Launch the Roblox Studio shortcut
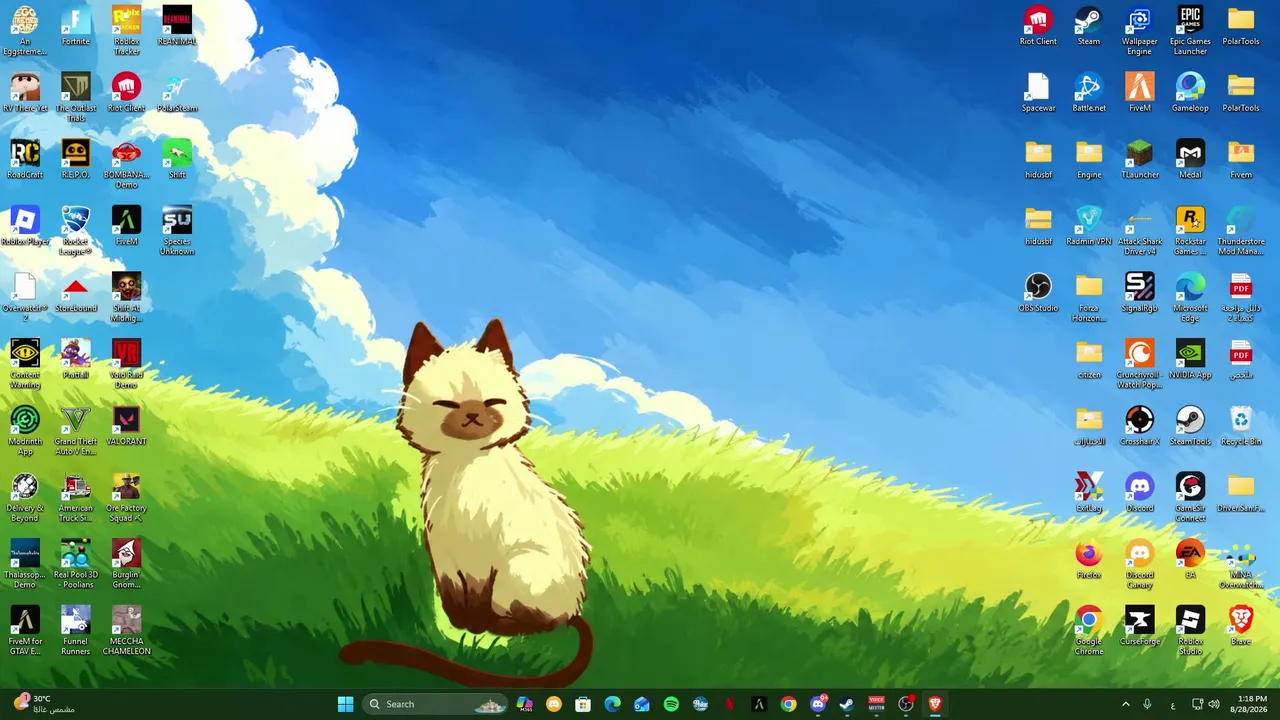This screenshot has height=720, width=1280. coord(1190,631)
